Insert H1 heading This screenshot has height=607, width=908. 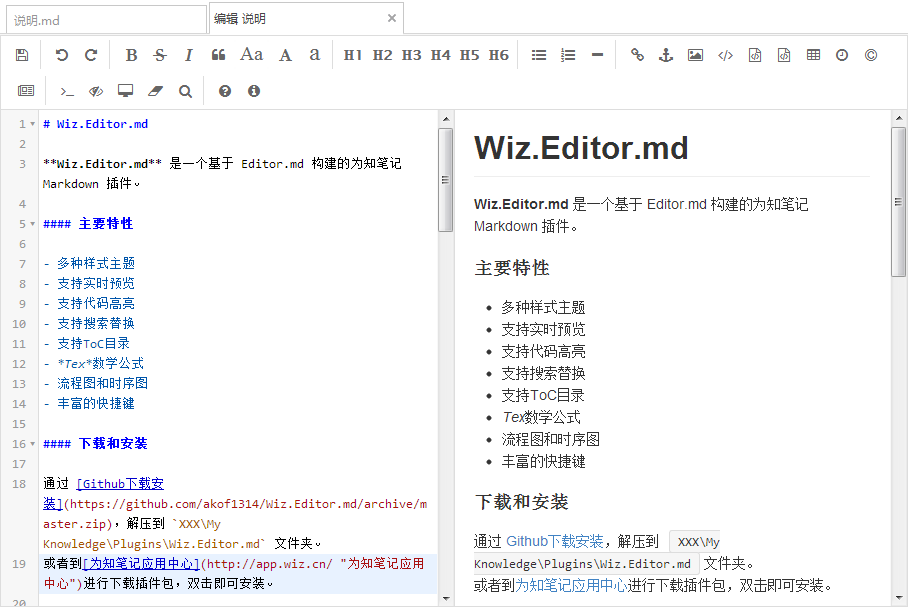click(353, 55)
